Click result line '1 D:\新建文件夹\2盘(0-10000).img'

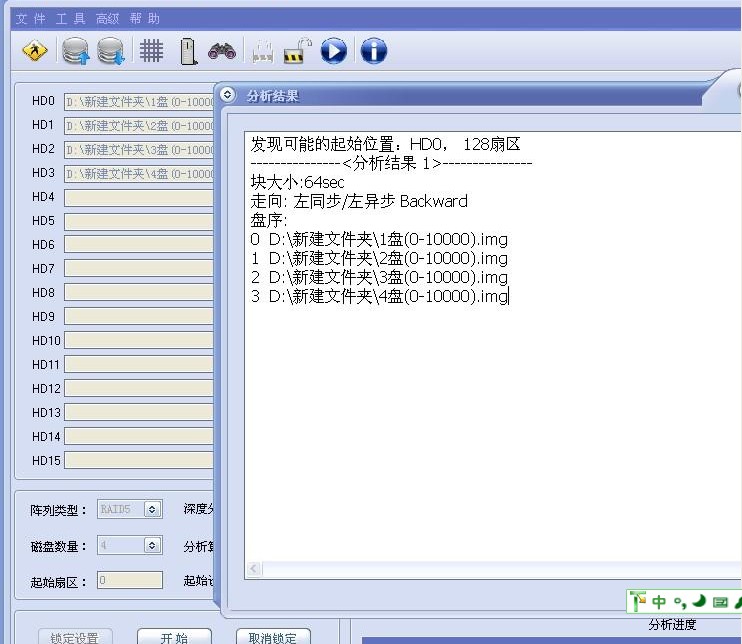(379, 258)
